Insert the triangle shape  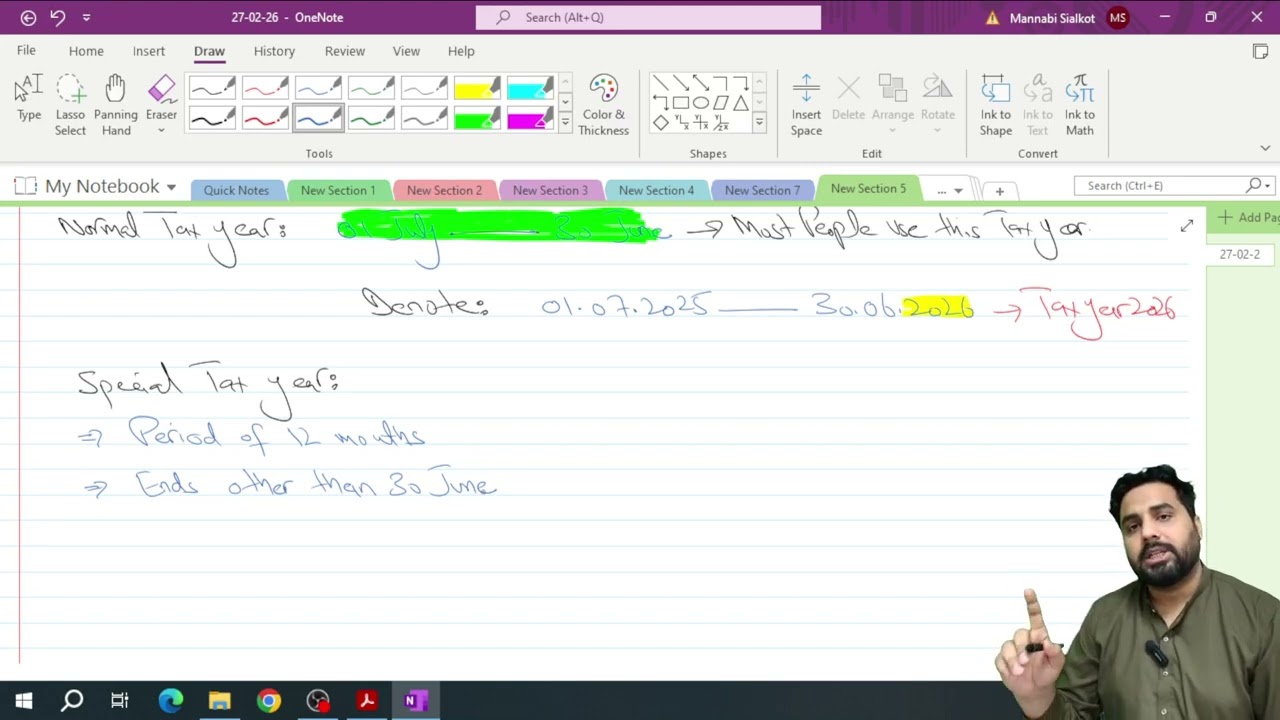click(741, 103)
